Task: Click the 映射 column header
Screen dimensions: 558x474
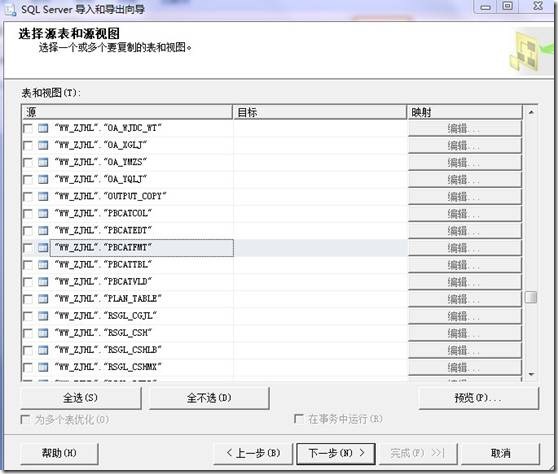Action: (x=464, y=112)
